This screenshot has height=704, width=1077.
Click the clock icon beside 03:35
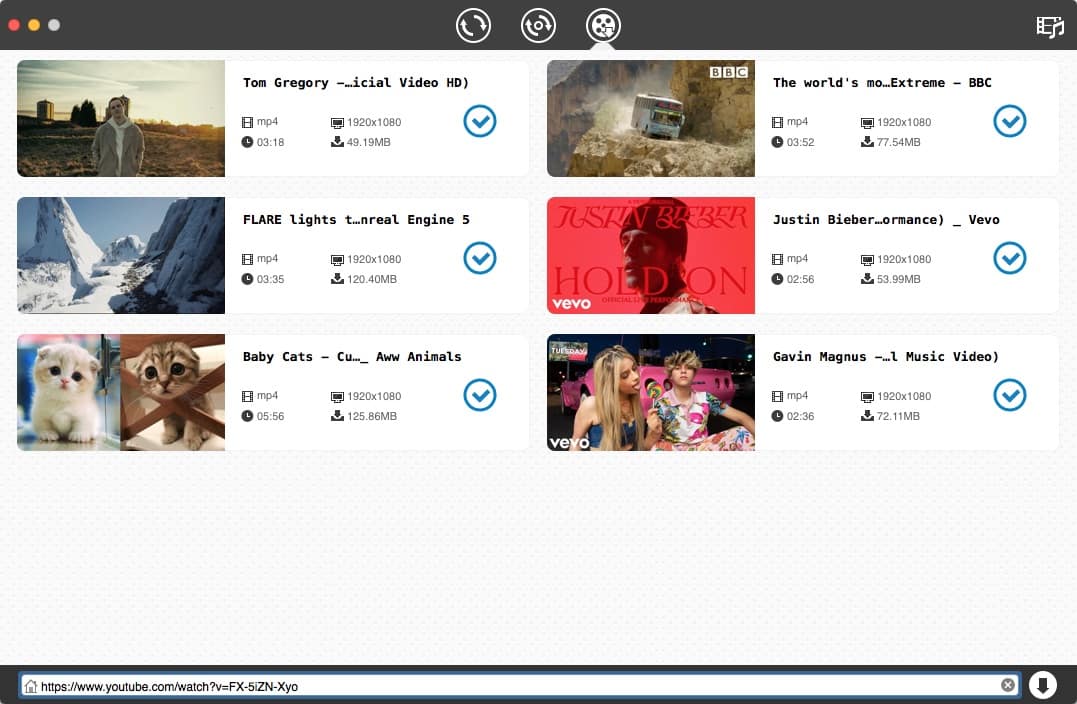247,279
